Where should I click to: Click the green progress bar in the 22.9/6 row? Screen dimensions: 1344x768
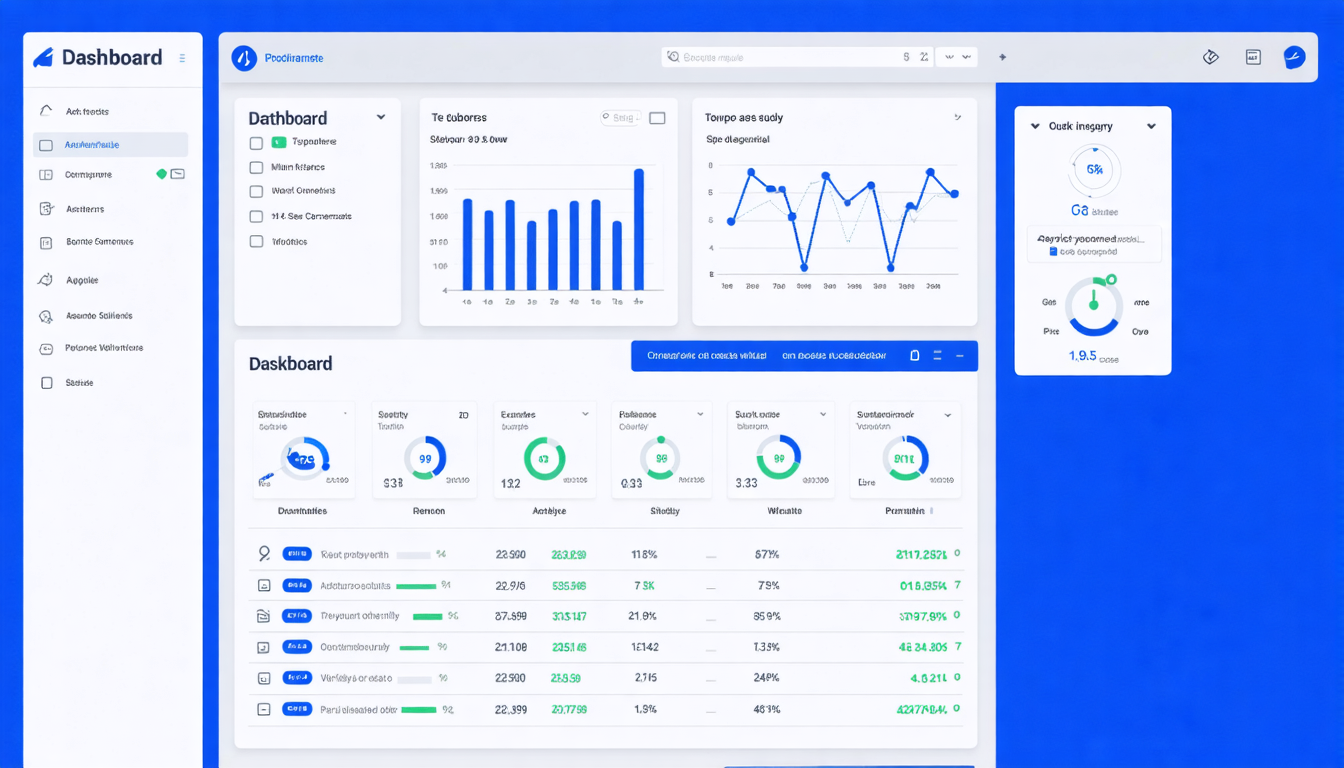(416, 586)
